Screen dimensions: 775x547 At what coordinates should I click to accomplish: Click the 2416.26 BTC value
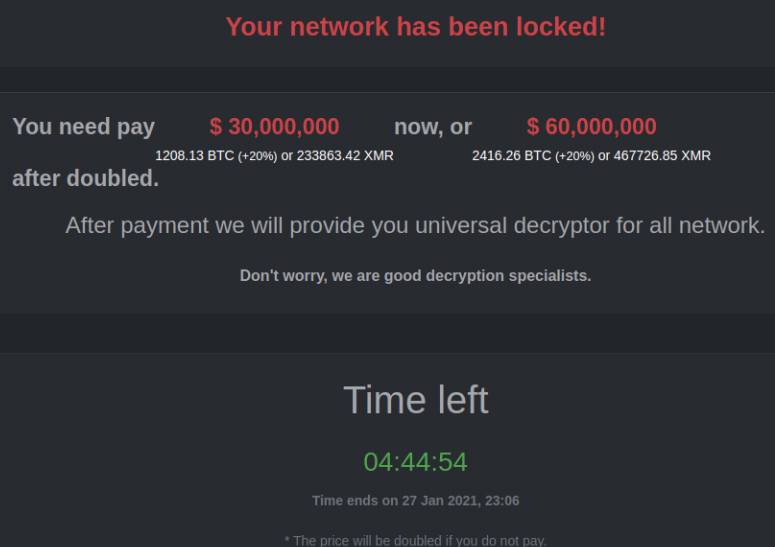coord(511,156)
